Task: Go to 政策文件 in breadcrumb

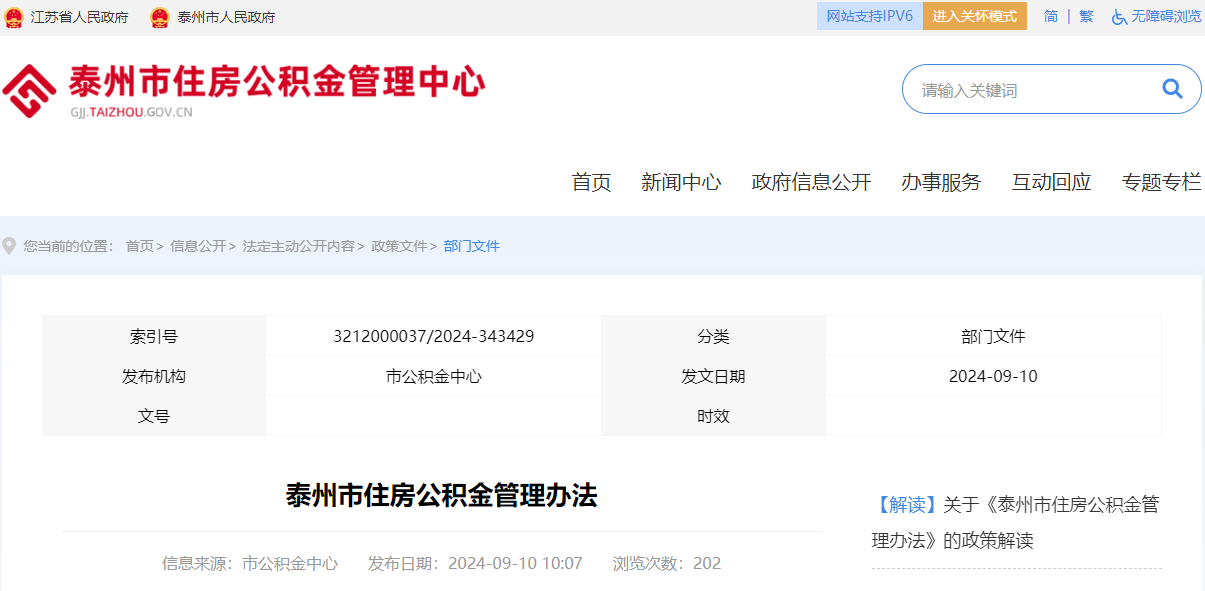Action: point(399,246)
